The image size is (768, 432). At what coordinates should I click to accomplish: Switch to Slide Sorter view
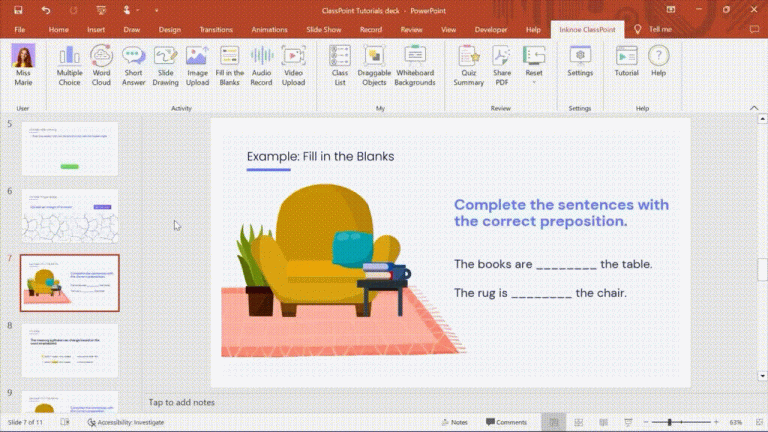[x=577, y=422]
